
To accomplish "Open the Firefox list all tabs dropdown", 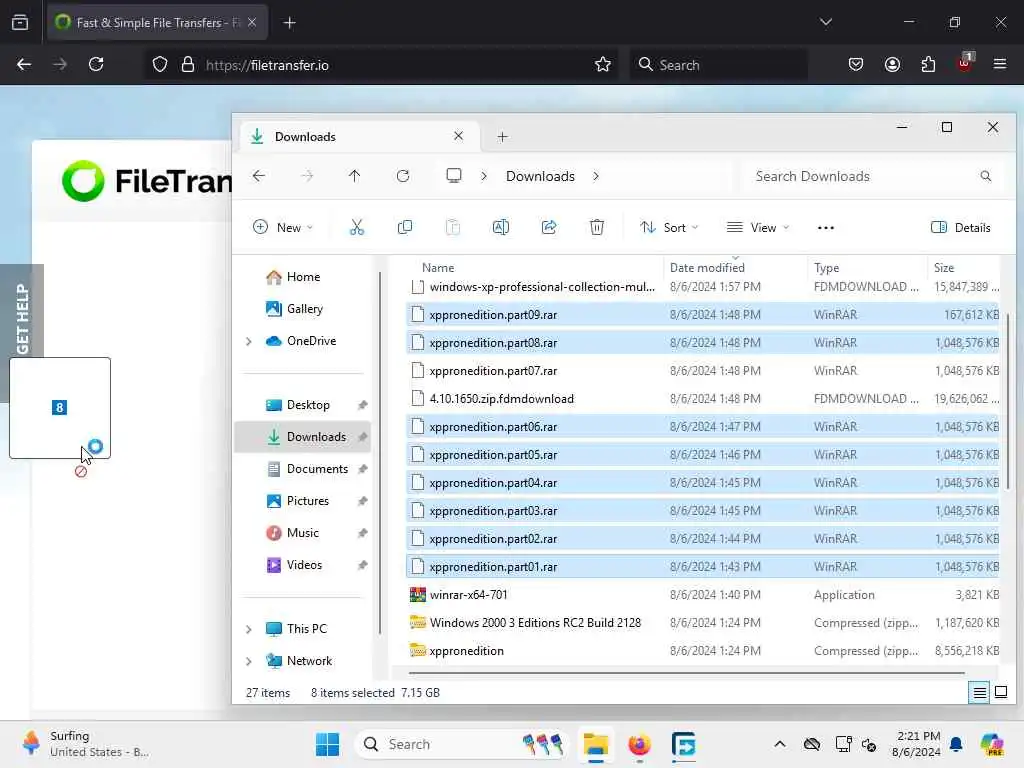I will (826, 22).
